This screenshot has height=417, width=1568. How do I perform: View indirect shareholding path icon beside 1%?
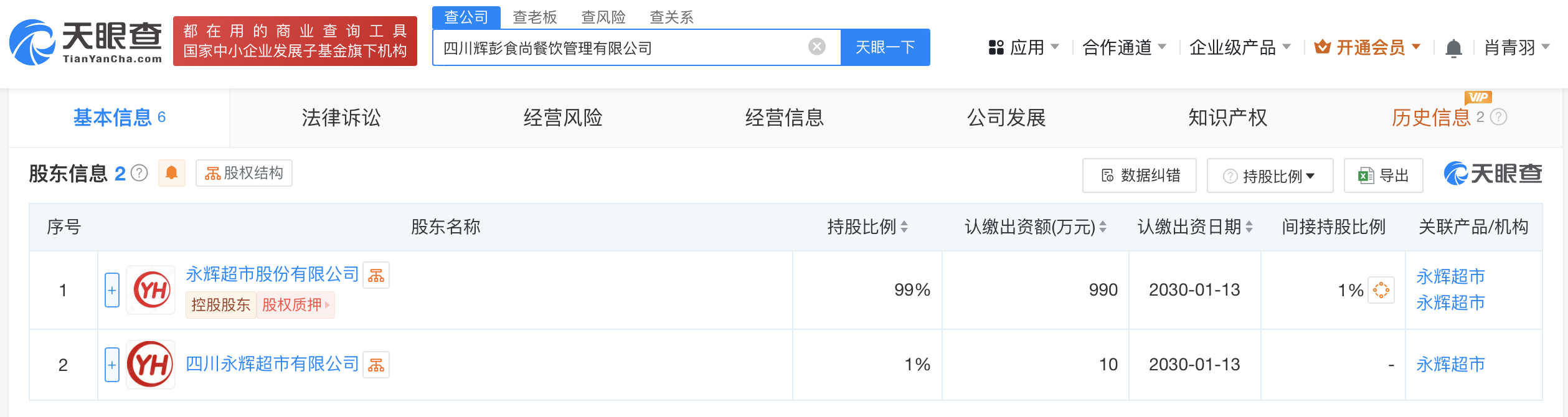pos(1381,290)
